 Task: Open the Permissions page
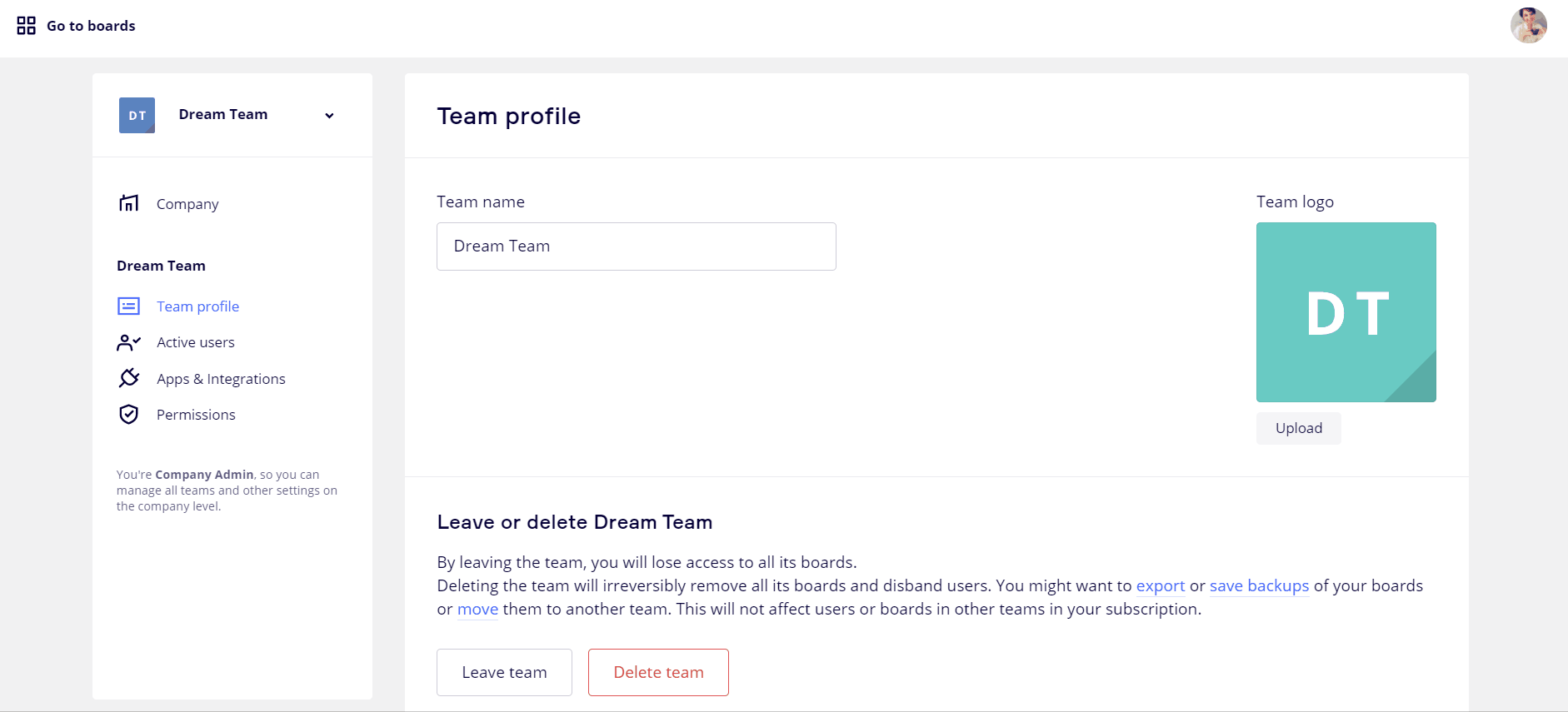click(196, 415)
